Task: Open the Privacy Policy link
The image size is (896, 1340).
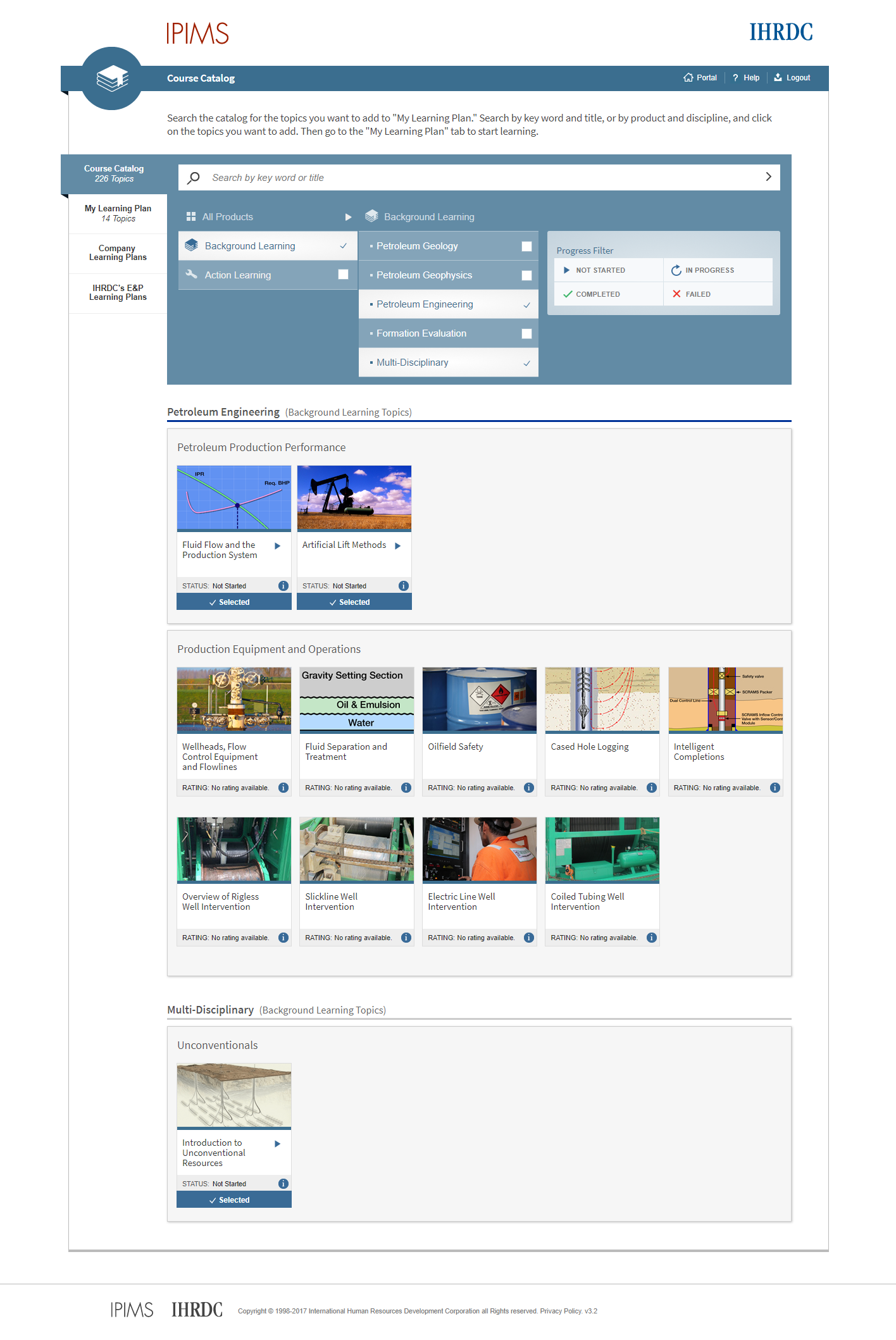Action: click(561, 1311)
